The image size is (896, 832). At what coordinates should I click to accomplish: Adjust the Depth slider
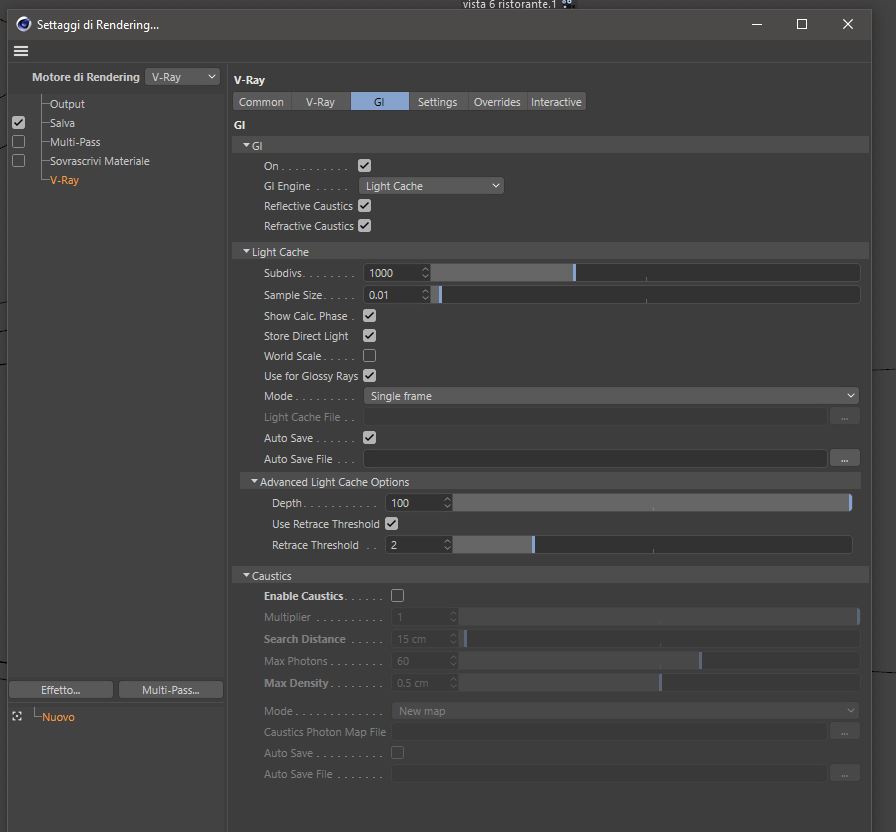pyautogui.click(x=652, y=502)
